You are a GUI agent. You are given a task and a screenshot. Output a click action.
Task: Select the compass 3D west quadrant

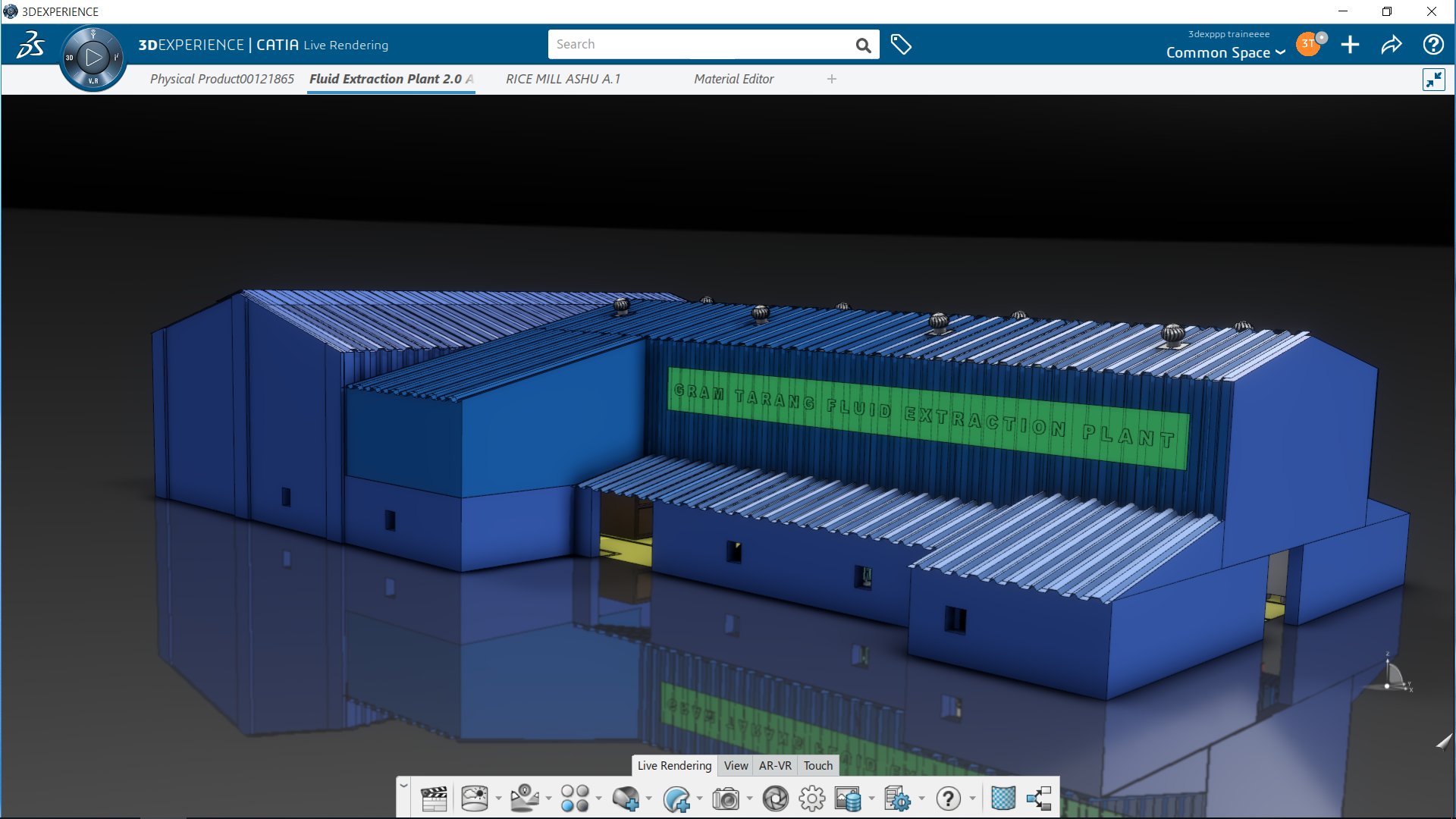pos(70,58)
